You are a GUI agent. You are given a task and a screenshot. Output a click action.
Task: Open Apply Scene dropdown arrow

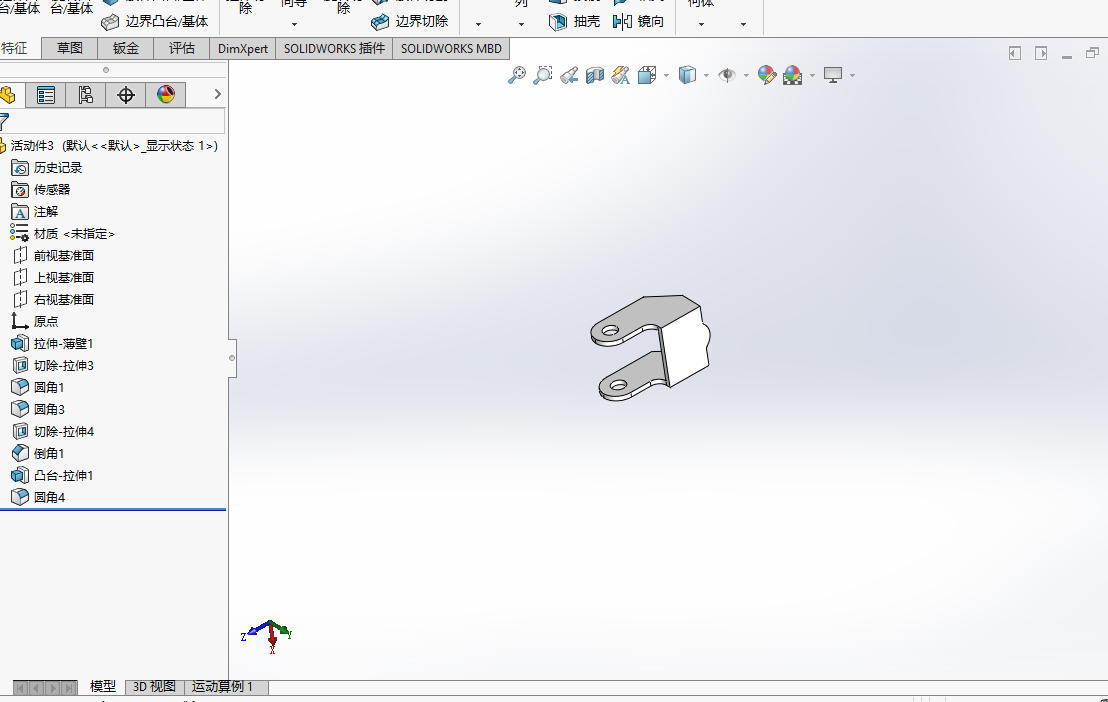tap(812, 75)
